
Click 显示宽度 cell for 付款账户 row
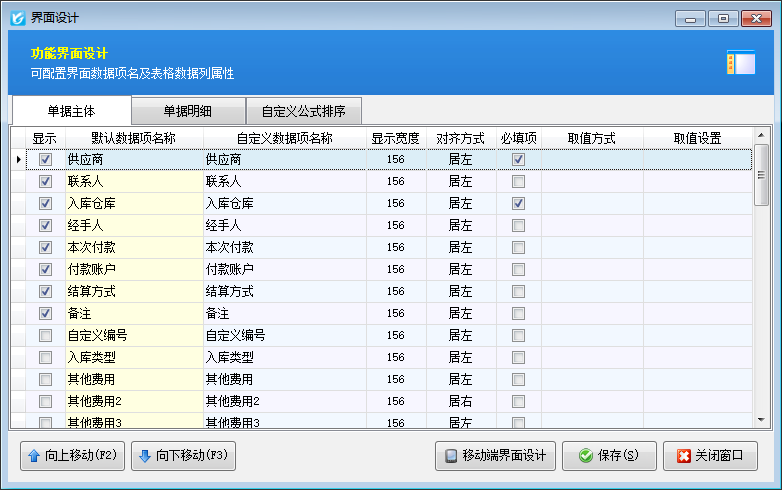395,270
